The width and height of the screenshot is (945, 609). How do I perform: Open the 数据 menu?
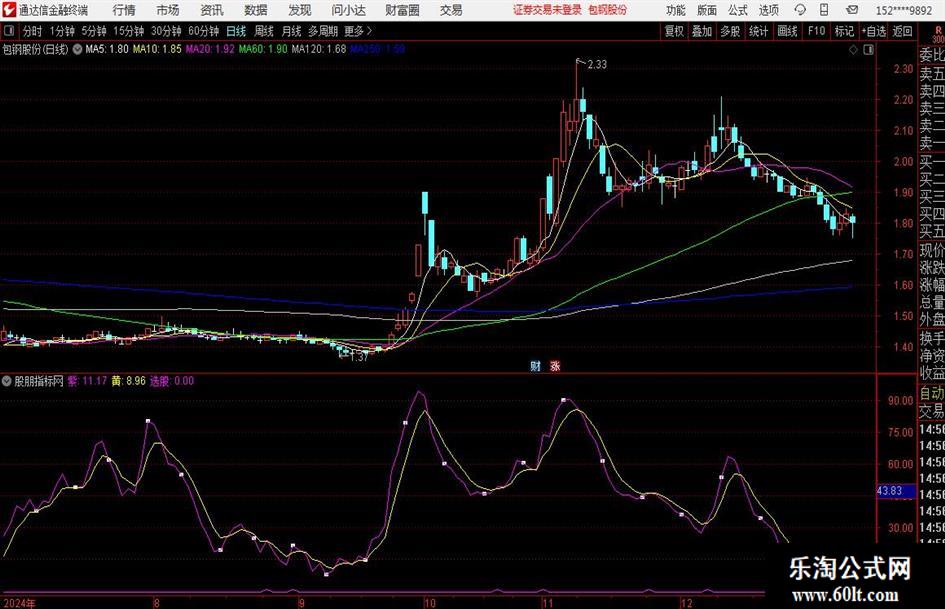point(256,10)
